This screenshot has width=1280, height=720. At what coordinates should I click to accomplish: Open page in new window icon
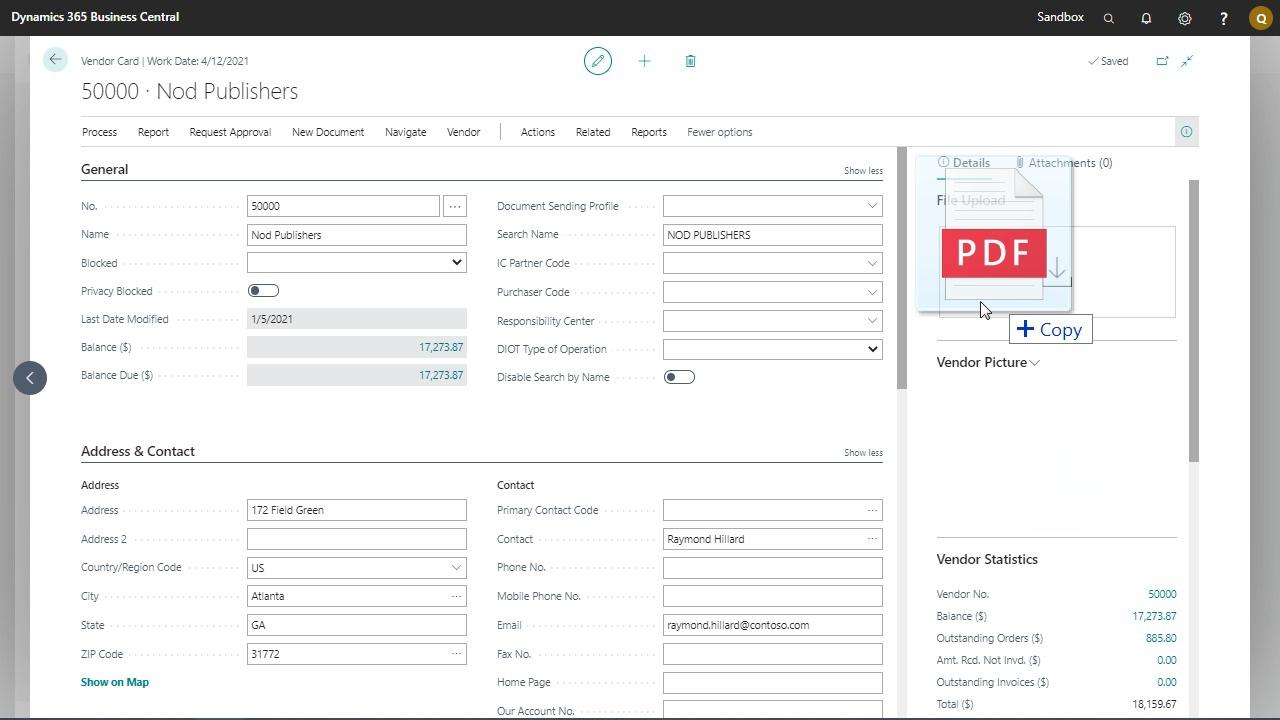point(1162,61)
